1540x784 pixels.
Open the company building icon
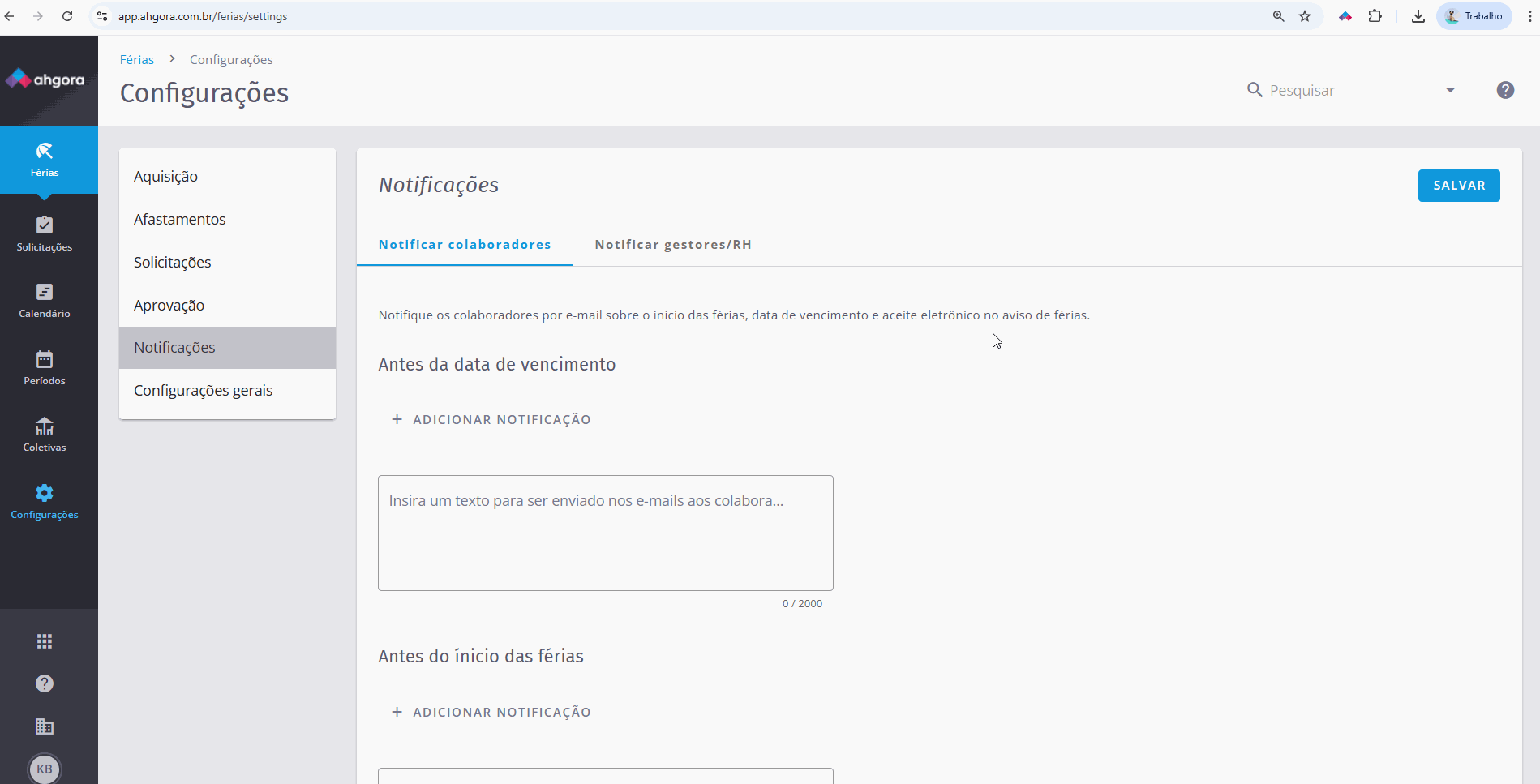pos(45,726)
